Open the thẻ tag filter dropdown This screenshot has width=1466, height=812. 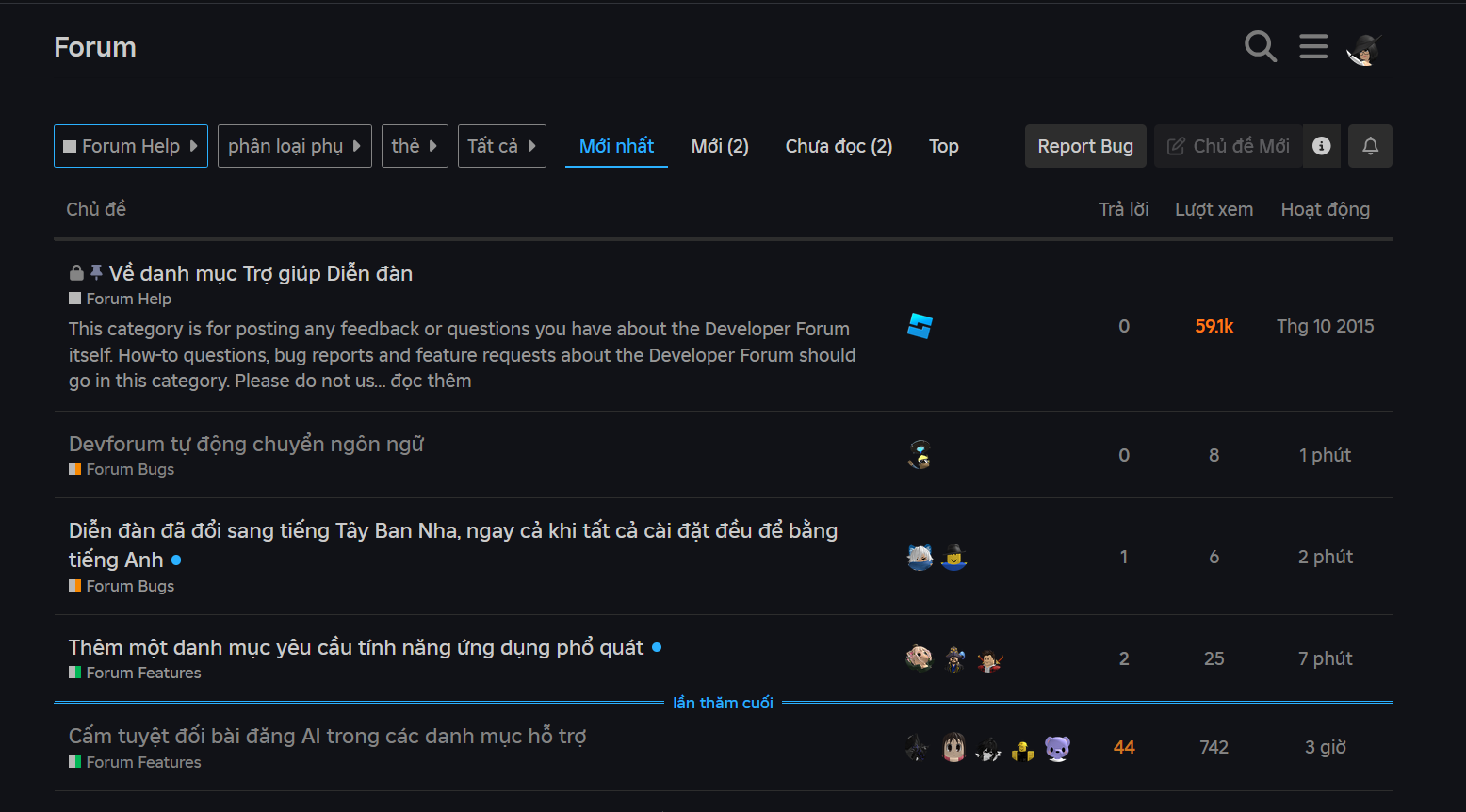tap(415, 145)
